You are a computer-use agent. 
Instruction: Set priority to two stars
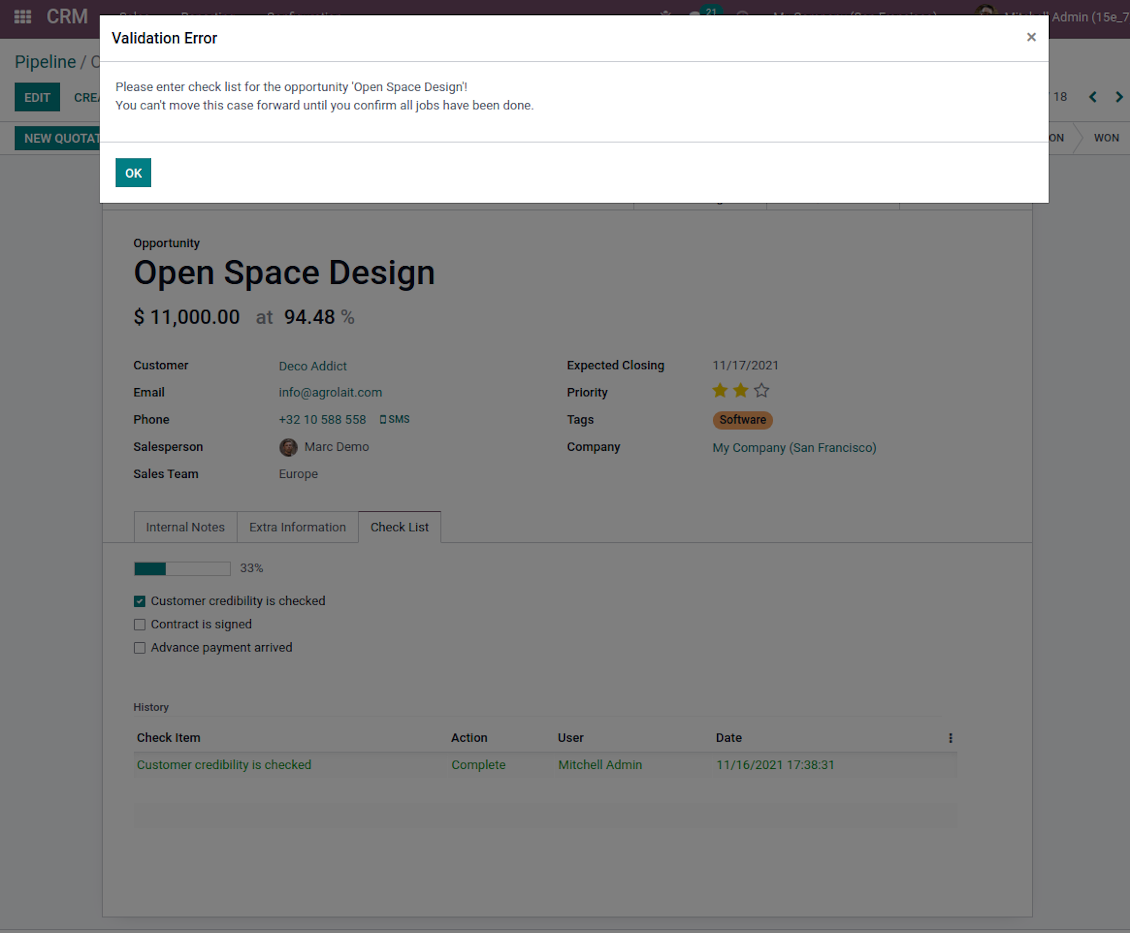point(741,391)
